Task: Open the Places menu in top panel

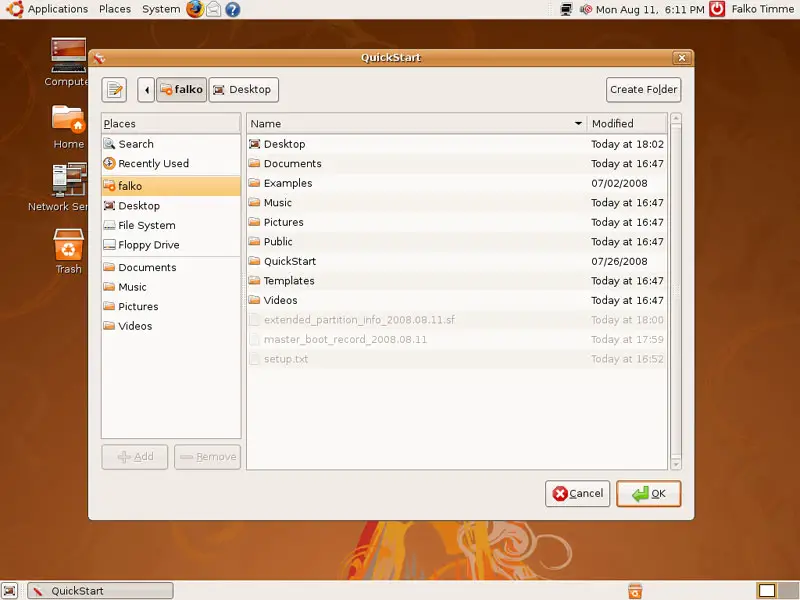Action: tap(115, 9)
